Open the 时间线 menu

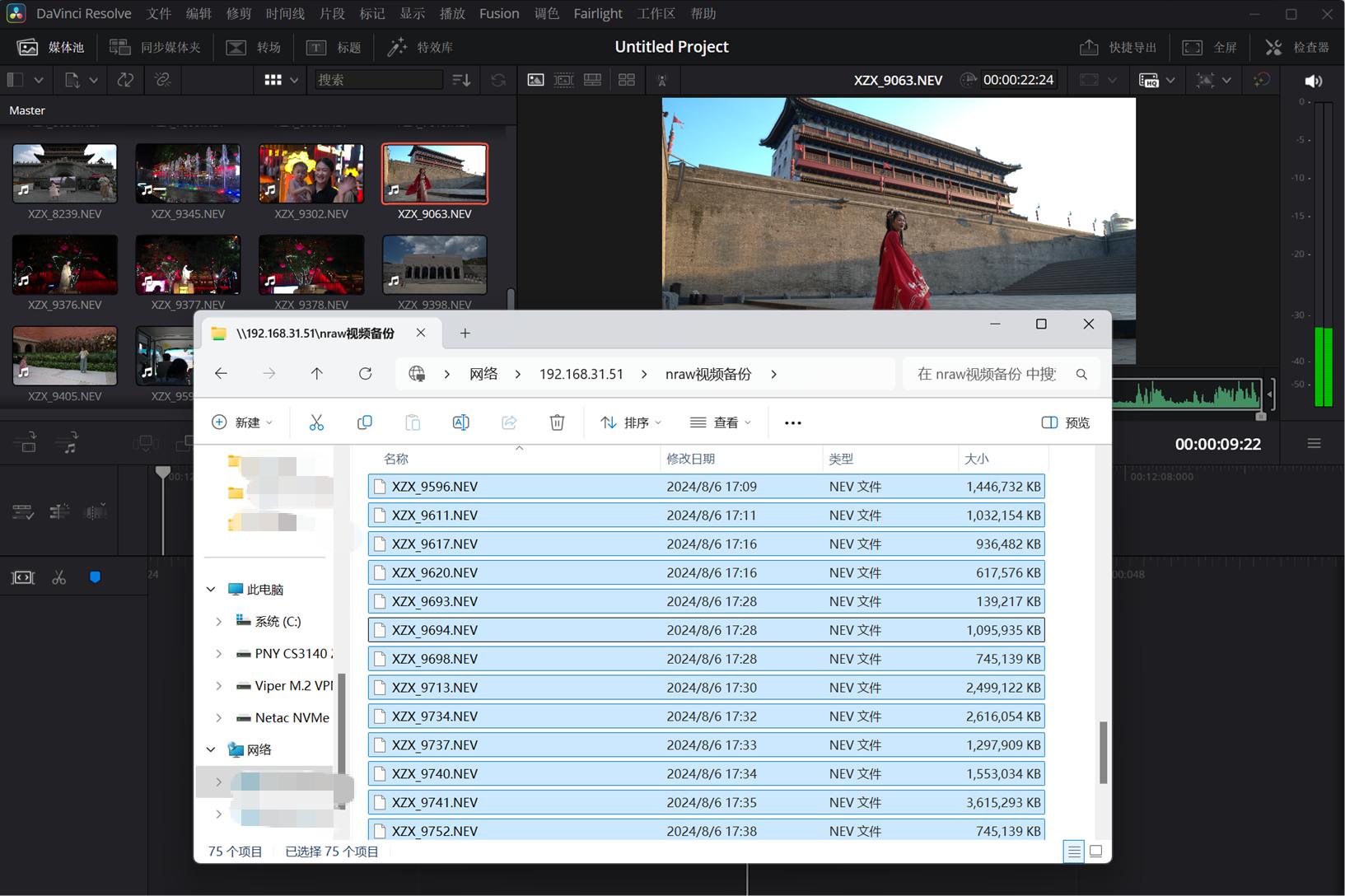coord(285,13)
